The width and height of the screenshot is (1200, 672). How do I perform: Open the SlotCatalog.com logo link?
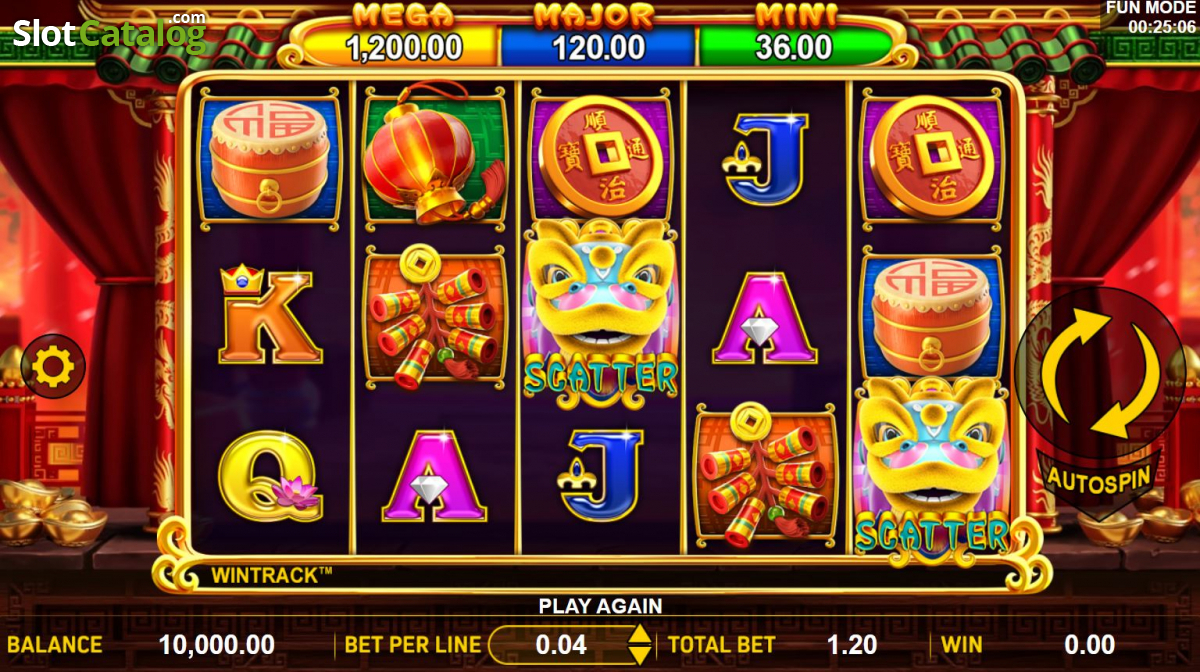pyautogui.click(x=110, y=32)
